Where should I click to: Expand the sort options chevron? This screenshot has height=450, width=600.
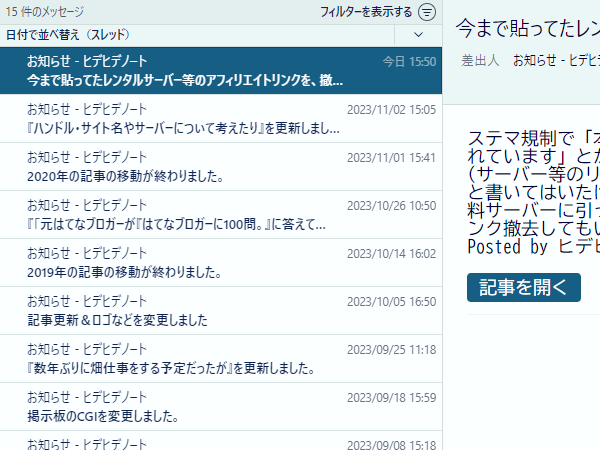pos(417,34)
